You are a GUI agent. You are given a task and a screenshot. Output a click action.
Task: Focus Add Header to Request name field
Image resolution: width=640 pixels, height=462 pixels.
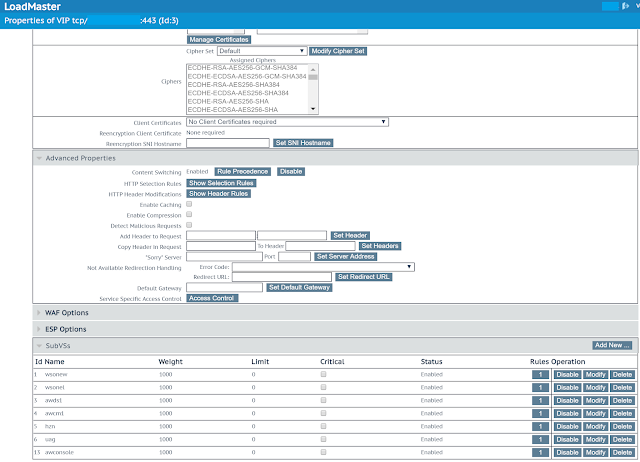tap(221, 235)
